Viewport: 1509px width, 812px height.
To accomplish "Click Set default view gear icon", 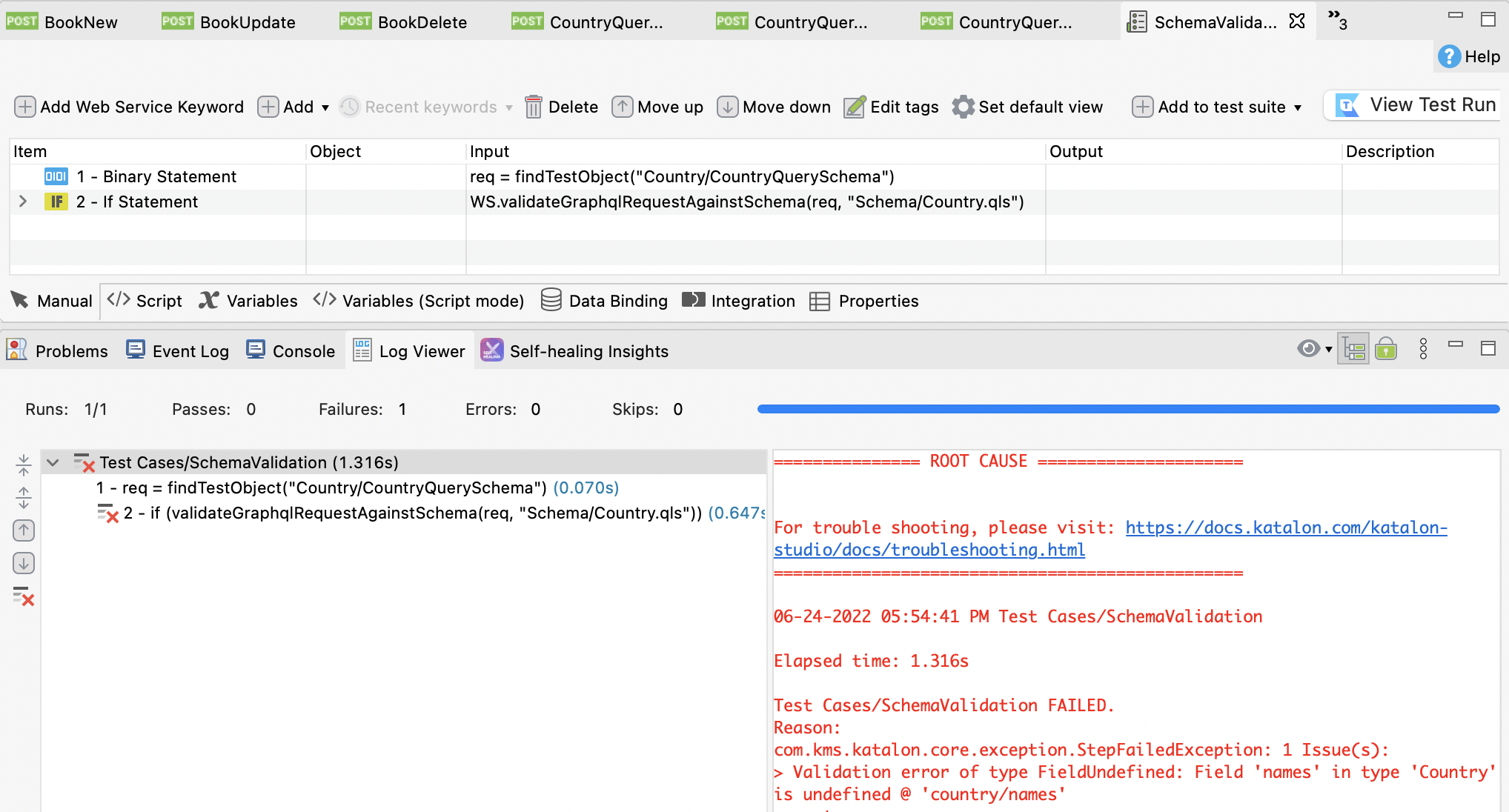I will tap(963, 107).
